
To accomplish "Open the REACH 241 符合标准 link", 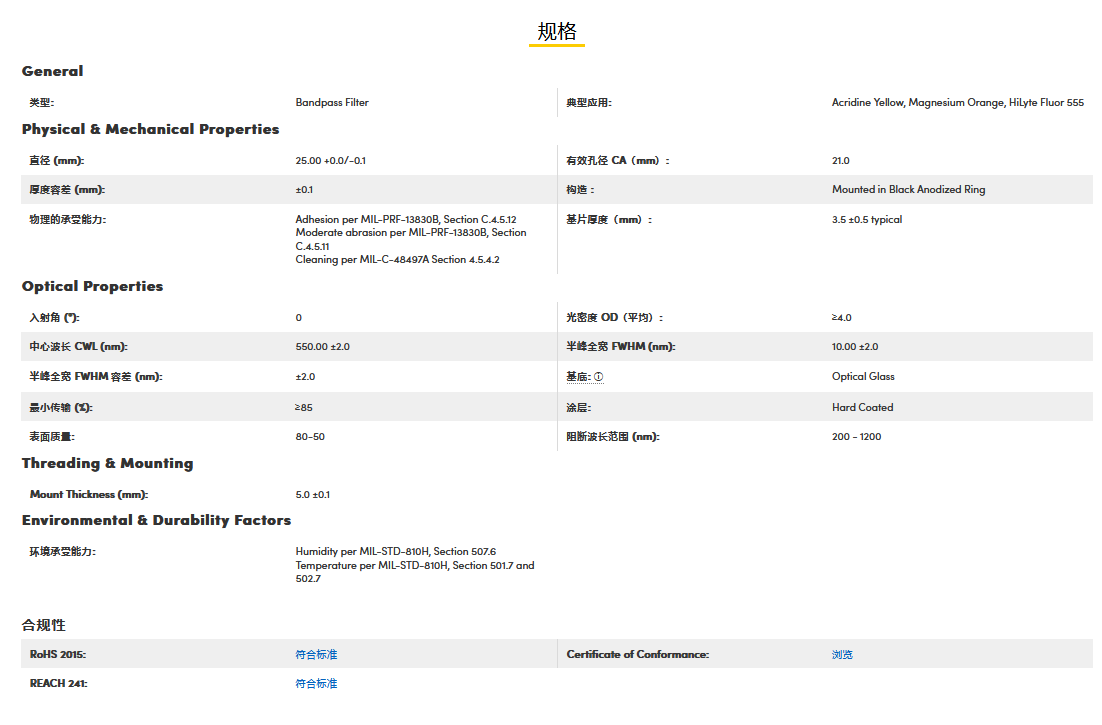I will 316,683.
